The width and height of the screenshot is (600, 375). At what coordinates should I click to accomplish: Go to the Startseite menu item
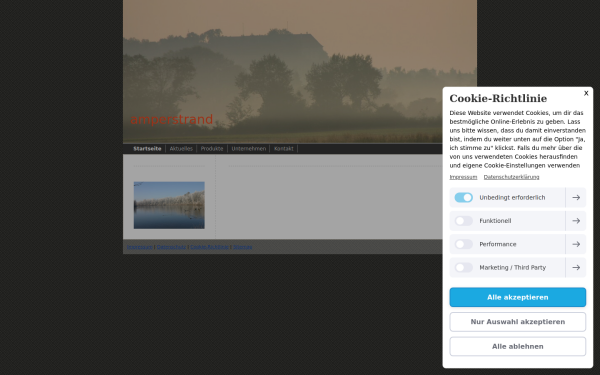click(x=147, y=148)
